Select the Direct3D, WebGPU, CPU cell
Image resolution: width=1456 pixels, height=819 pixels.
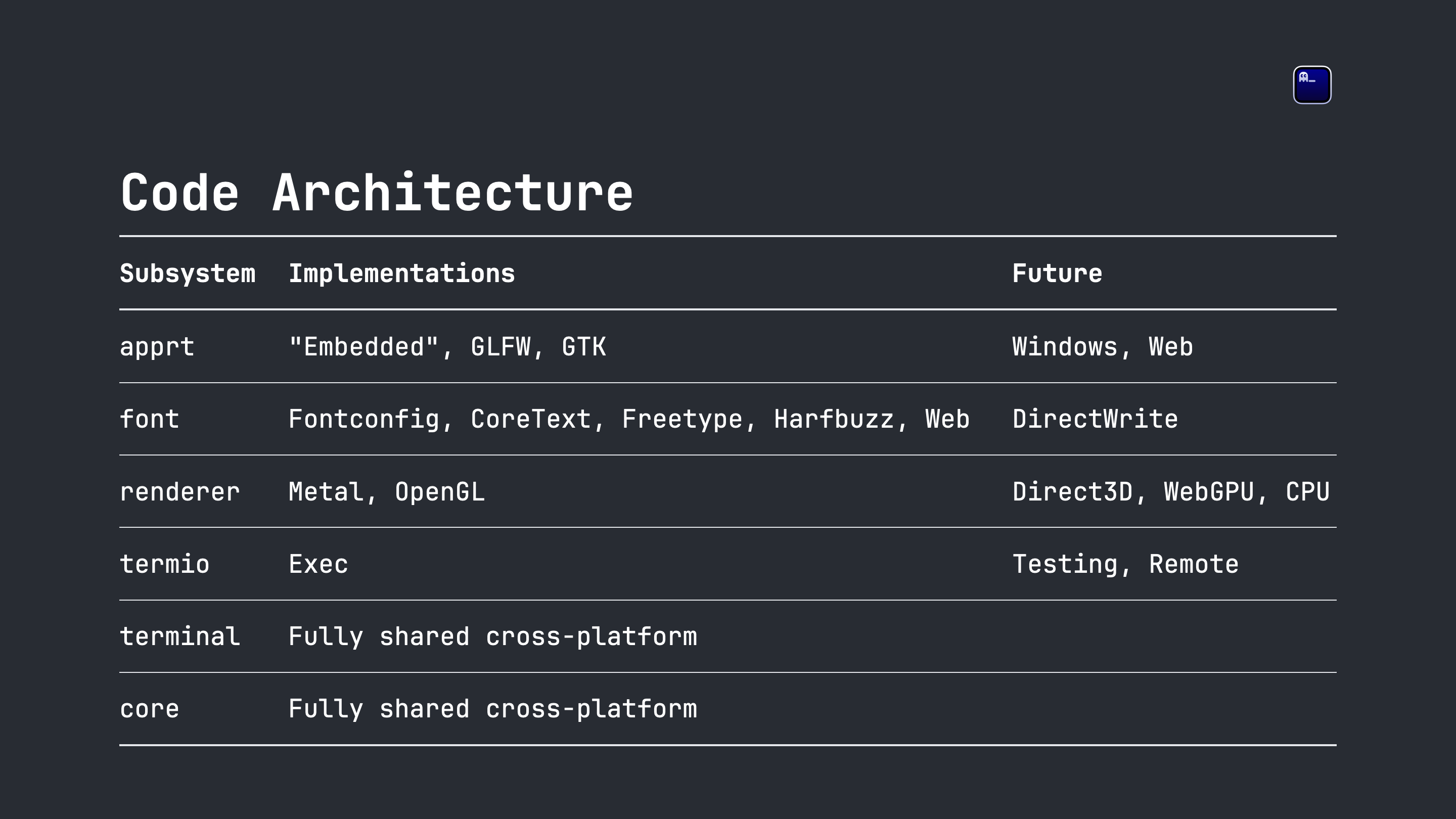[1171, 492]
